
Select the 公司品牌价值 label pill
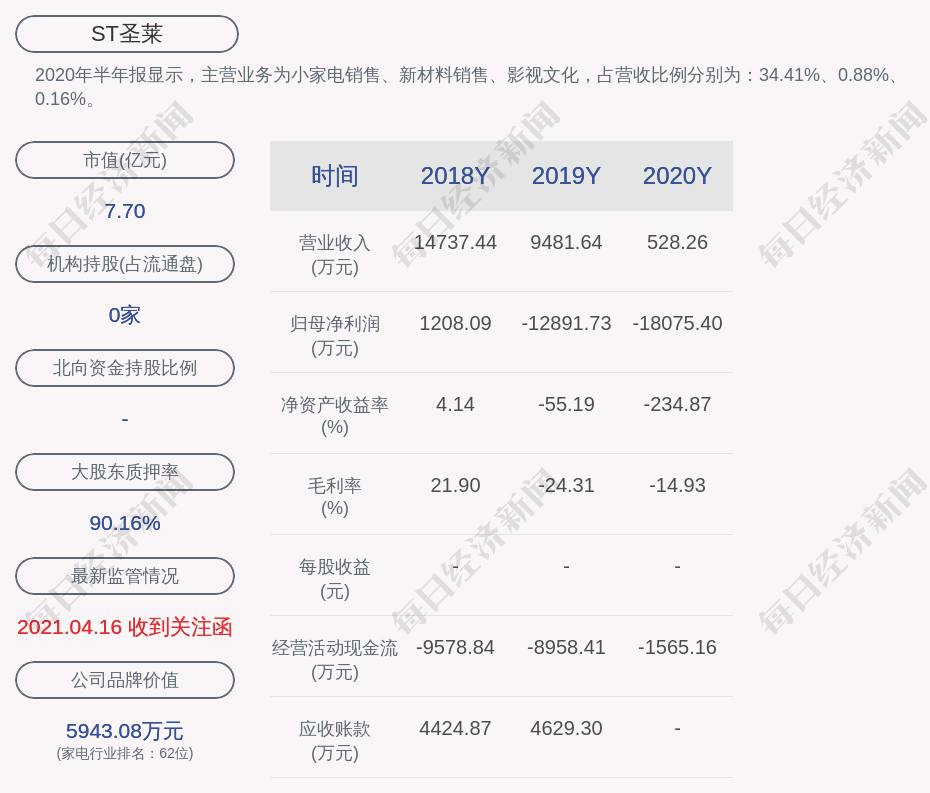125,680
